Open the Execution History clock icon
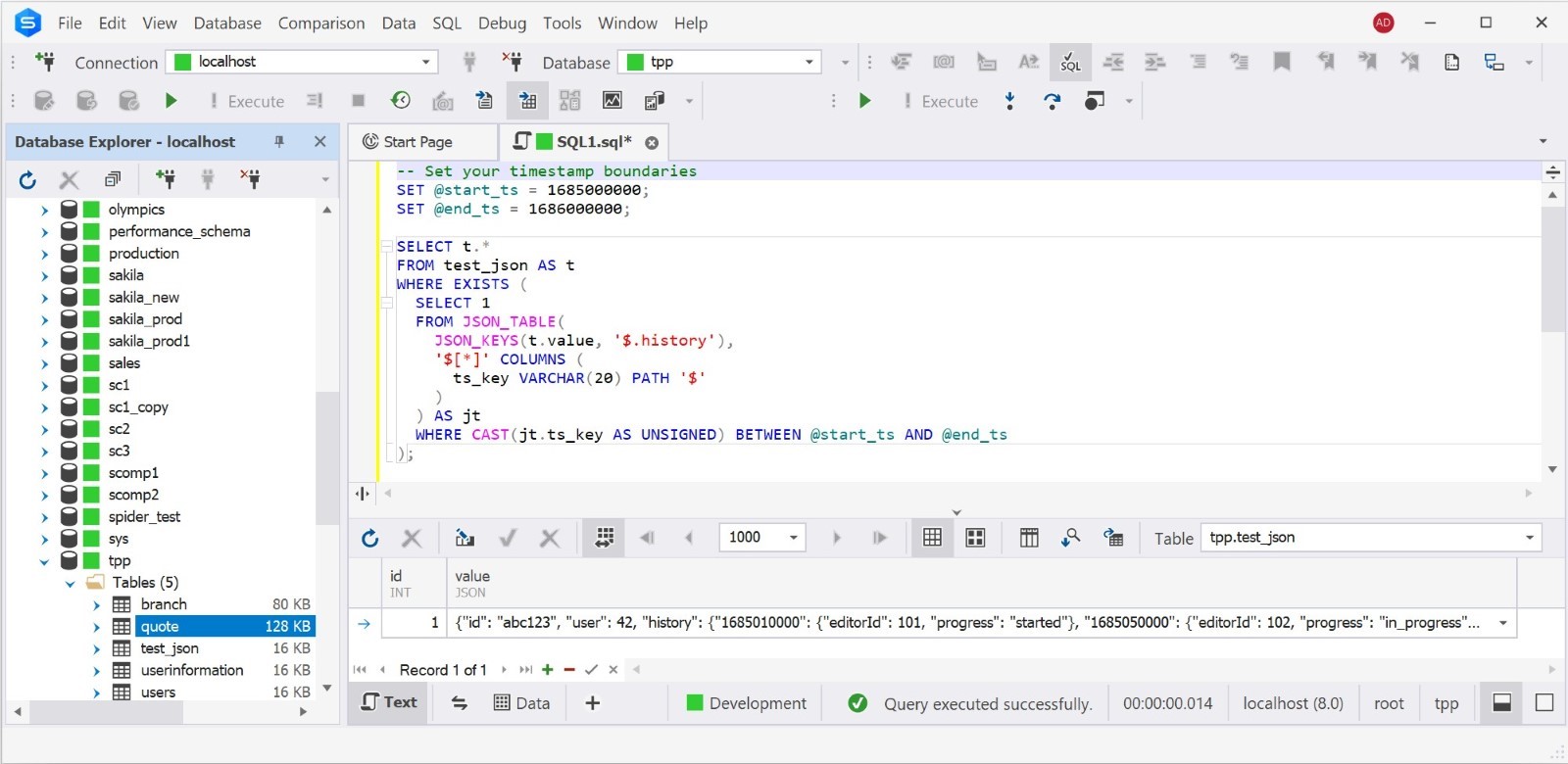The height and width of the screenshot is (764, 1568). tap(400, 100)
